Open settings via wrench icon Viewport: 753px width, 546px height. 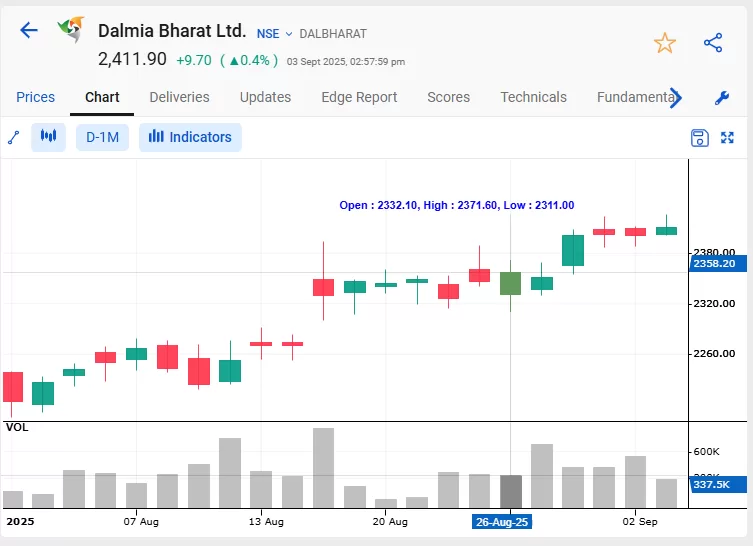[x=721, y=97]
